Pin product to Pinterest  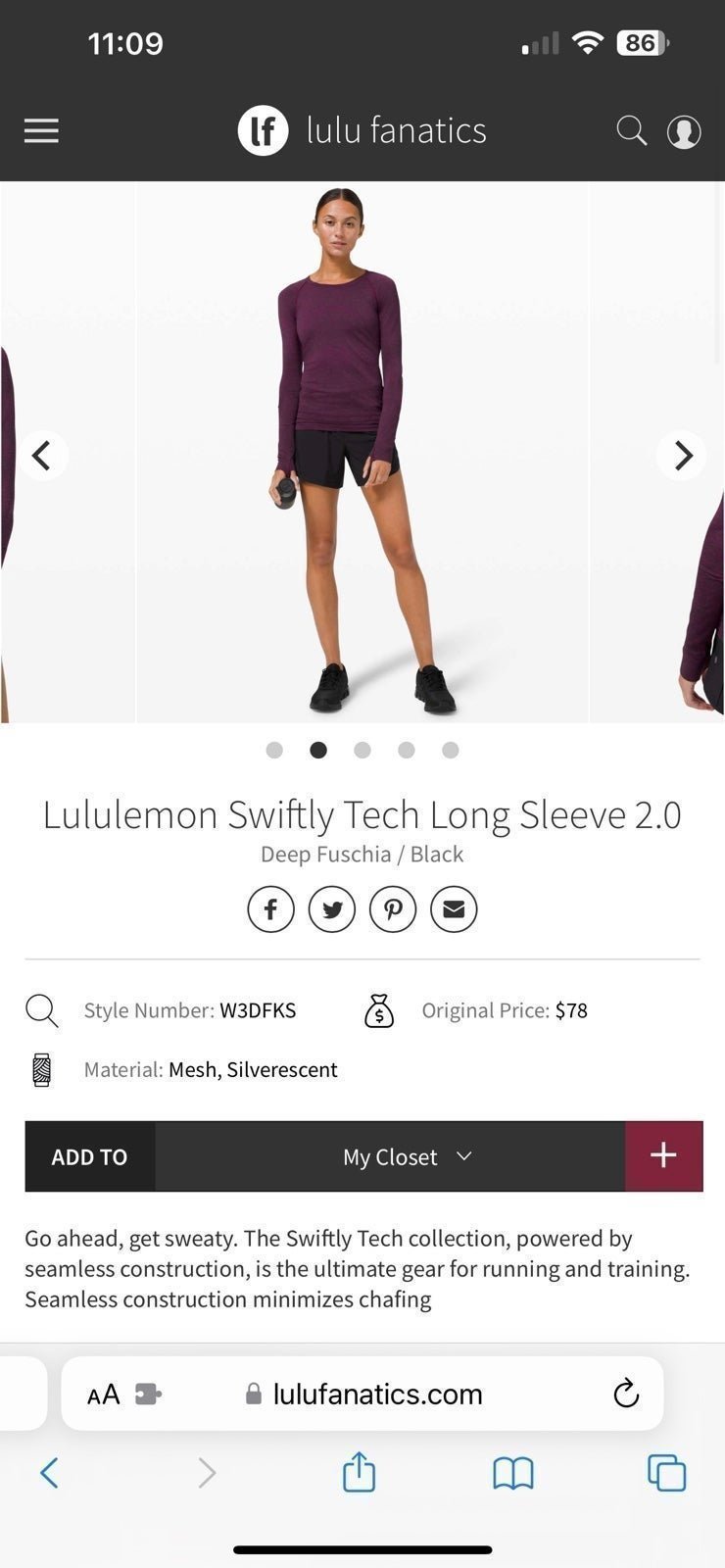coord(393,909)
